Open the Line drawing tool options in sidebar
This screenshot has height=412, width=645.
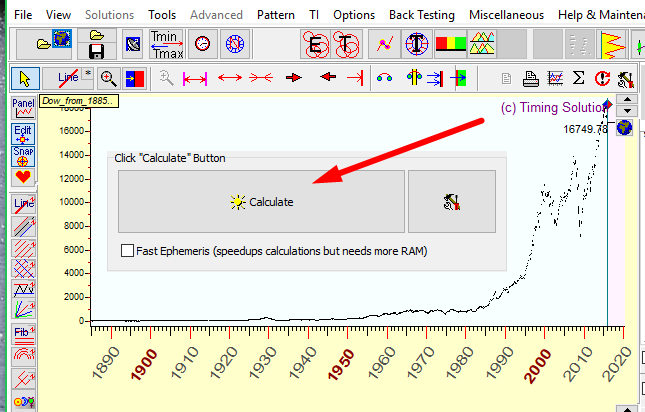23,204
